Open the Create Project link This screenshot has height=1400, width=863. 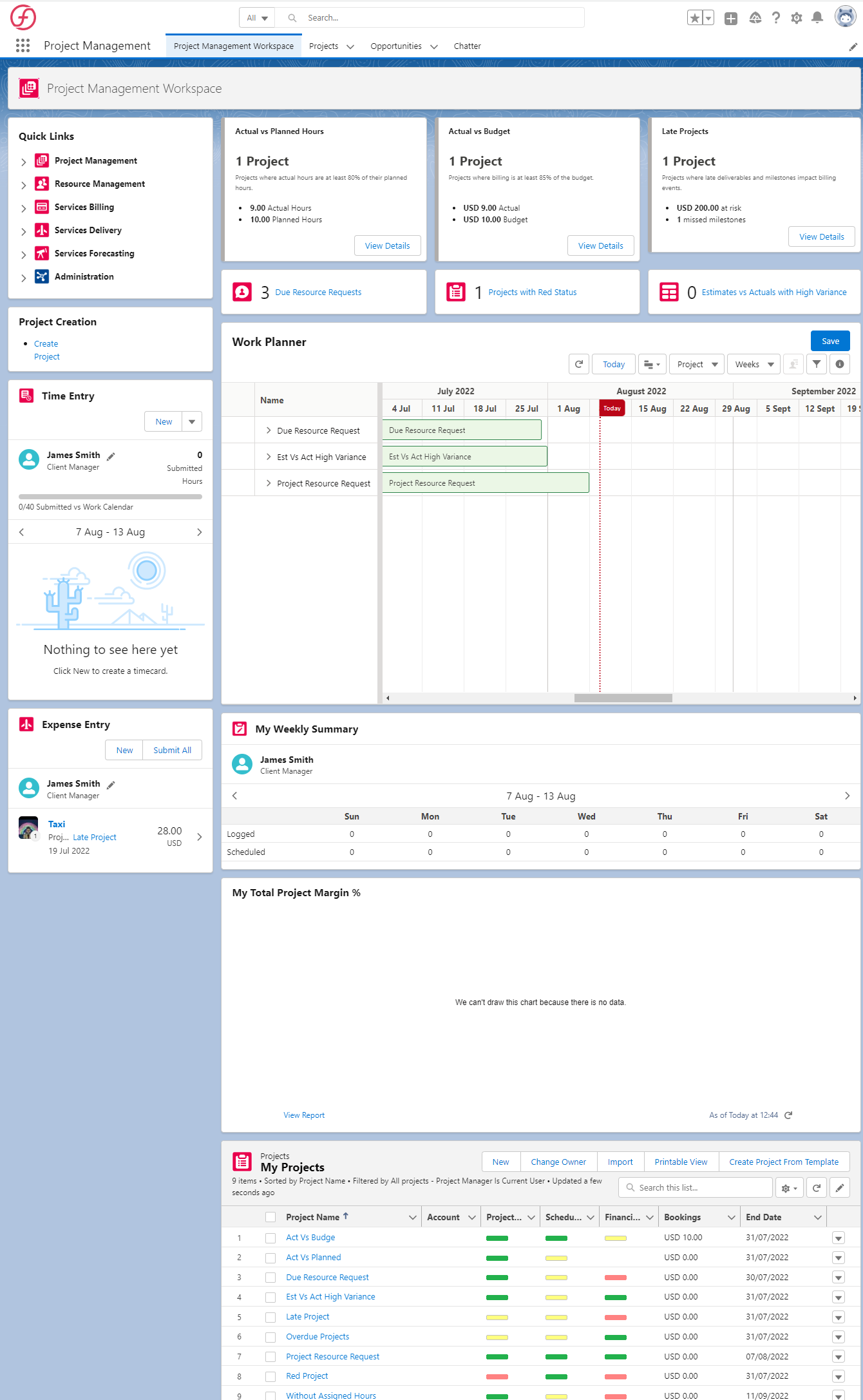coord(46,350)
